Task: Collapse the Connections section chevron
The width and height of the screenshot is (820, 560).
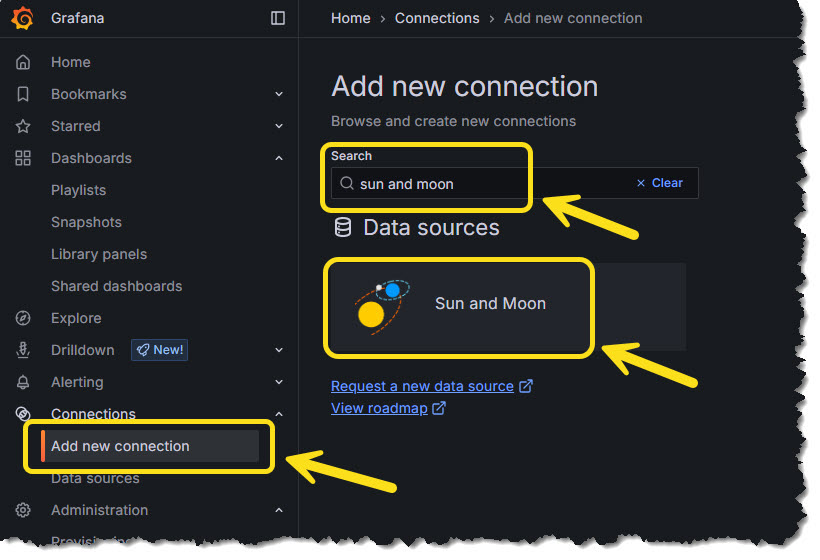Action: tap(279, 414)
